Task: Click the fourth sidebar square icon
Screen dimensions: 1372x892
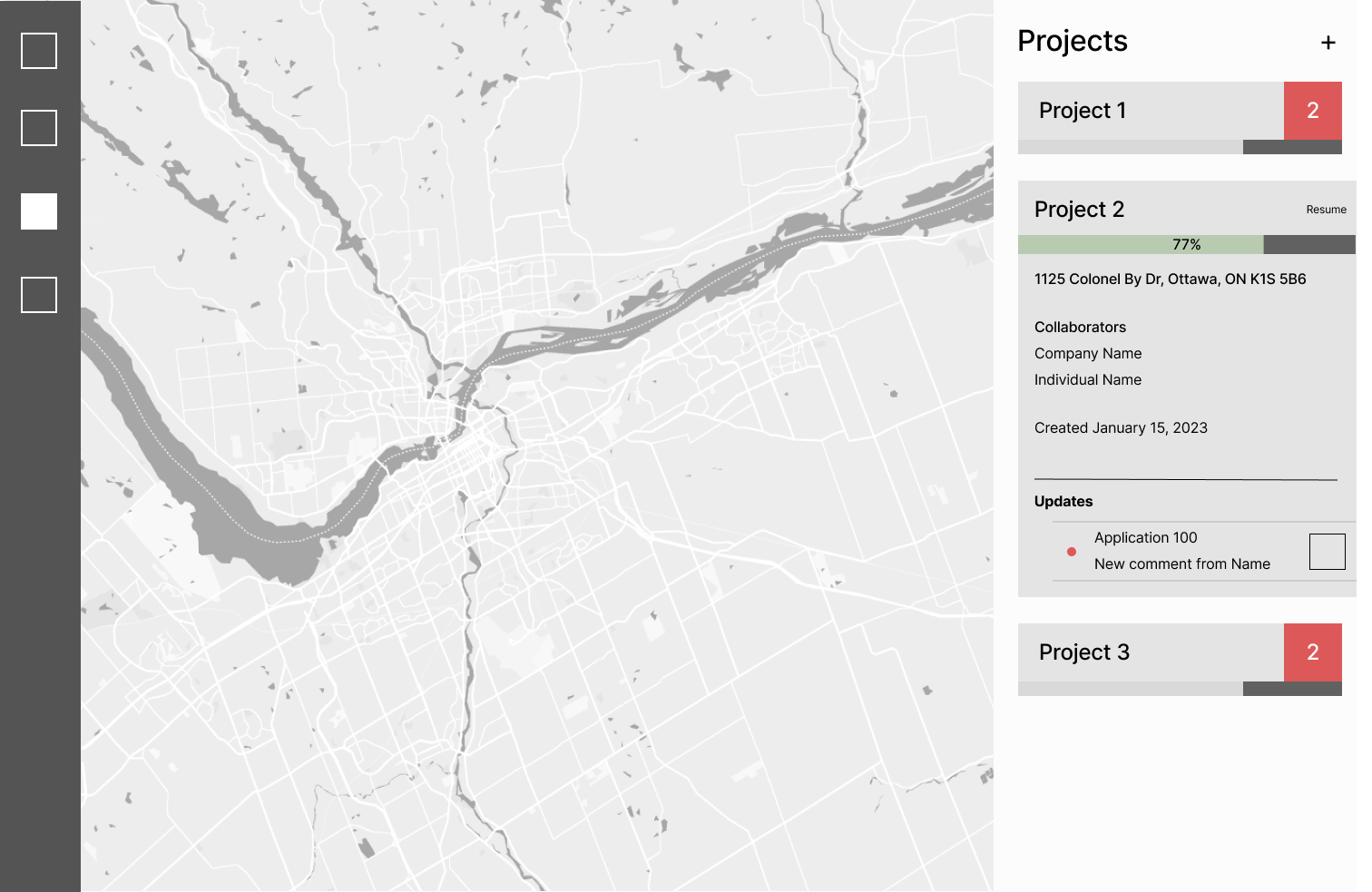Action: [x=39, y=295]
